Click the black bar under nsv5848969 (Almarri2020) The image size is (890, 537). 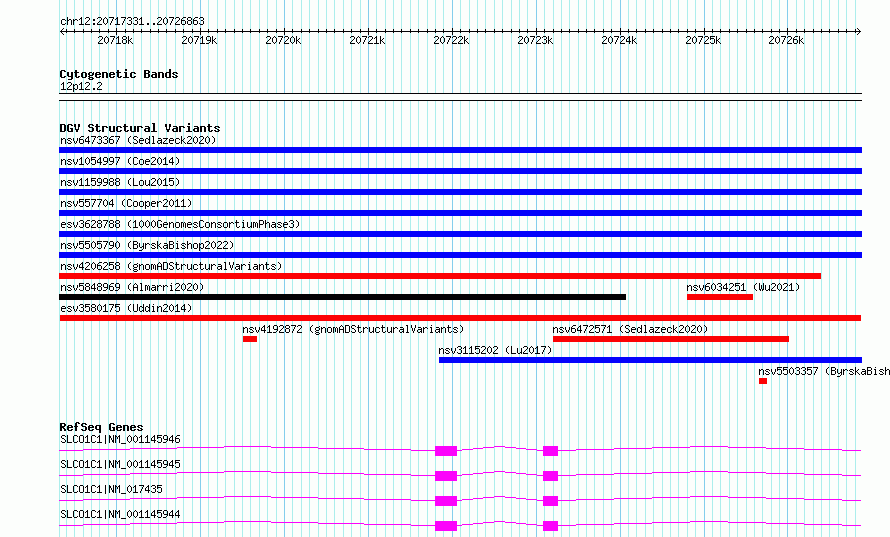pyautogui.click(x=343, y=297)
